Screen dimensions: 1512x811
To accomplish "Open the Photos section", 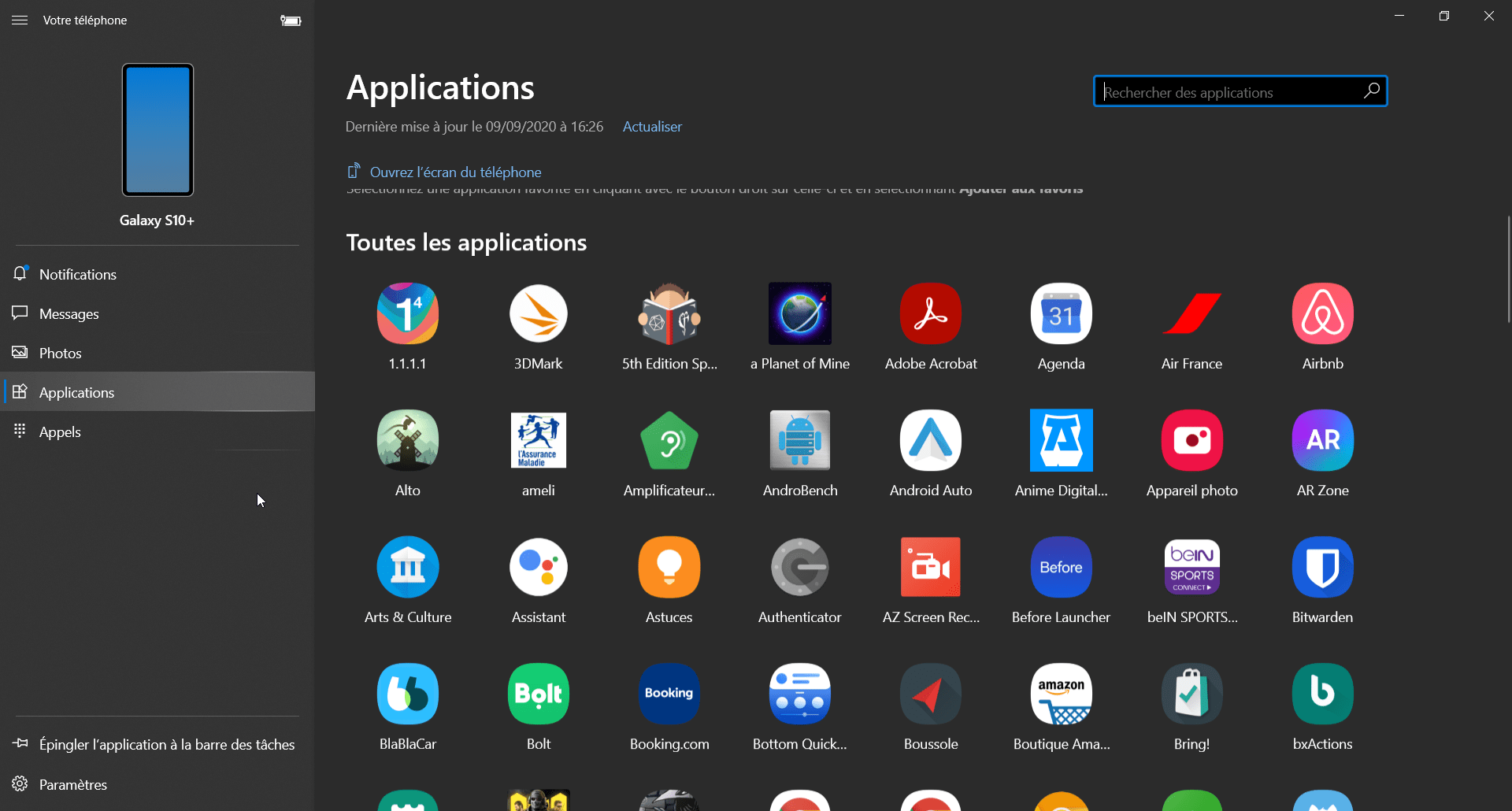I will click(x=60, y=354).
